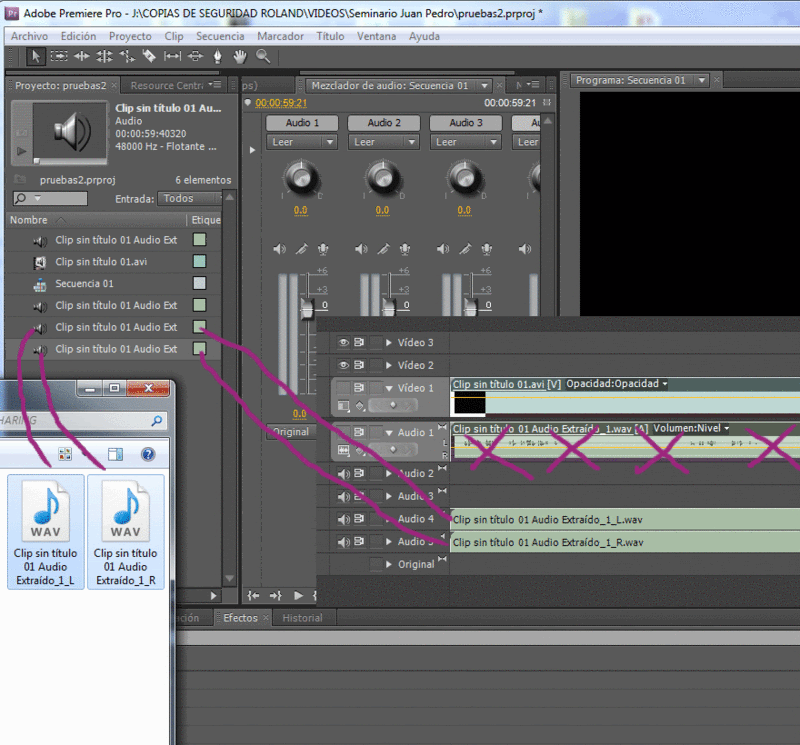Switch to the Efectos tab
This screenshot has height=745, width=800.
coord(240,618)
